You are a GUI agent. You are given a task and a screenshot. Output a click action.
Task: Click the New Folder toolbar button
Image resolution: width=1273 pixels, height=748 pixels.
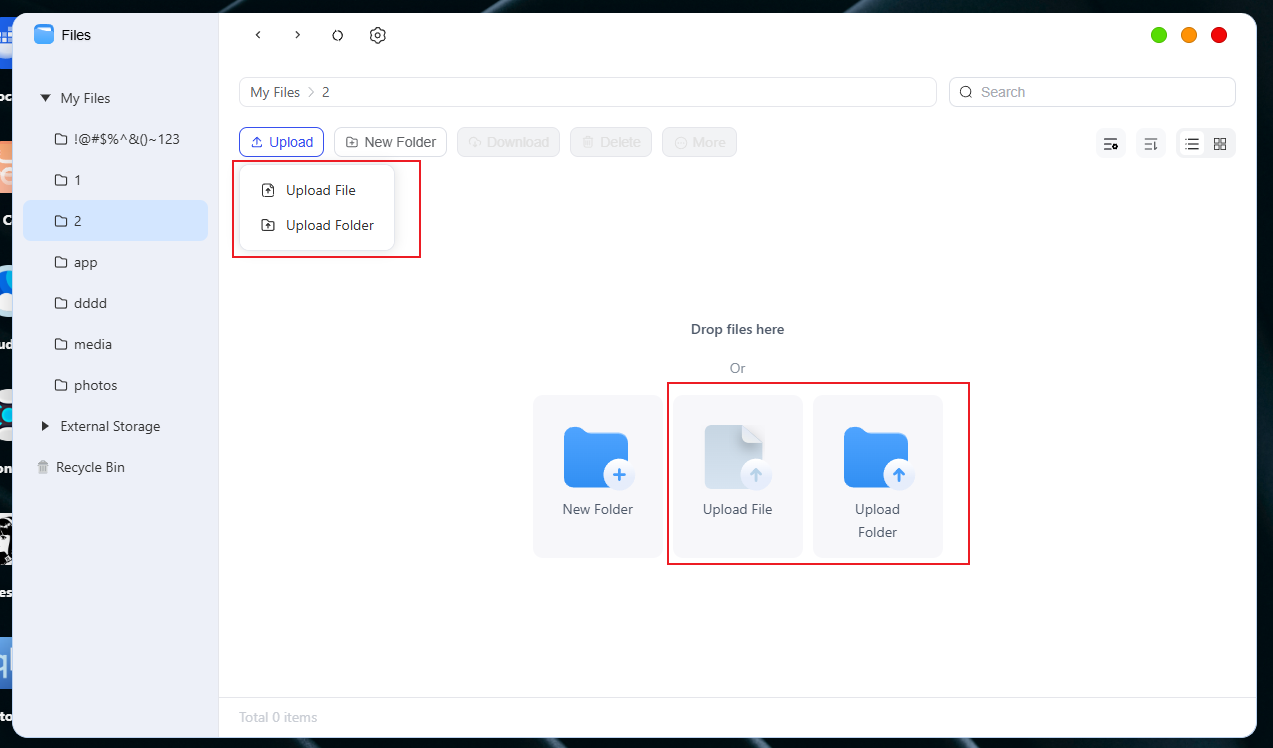click(x=391, y=142)
